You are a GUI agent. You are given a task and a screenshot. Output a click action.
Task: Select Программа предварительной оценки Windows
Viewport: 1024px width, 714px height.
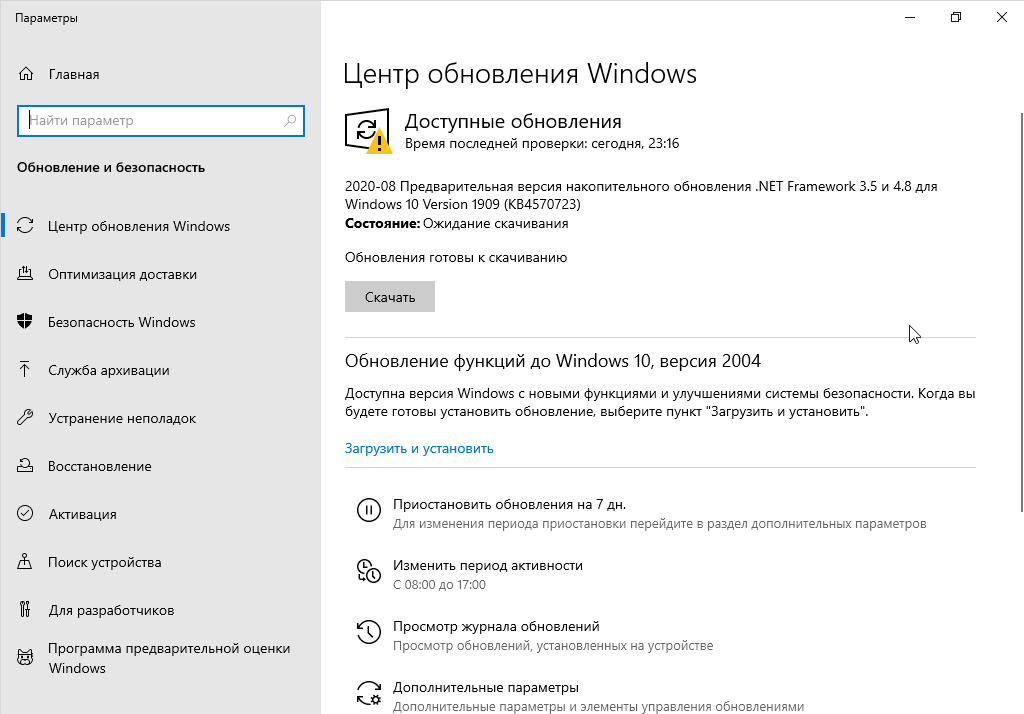pyautogui.click(x=168, y=658)
